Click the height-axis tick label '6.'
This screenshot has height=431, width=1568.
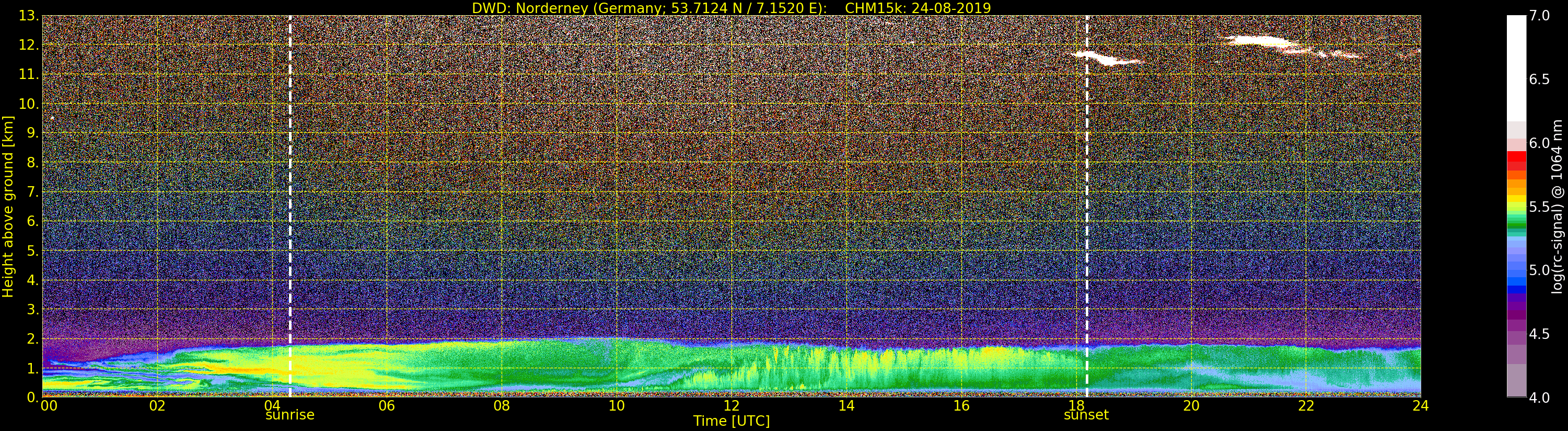pyautogui.click(x=32, y=221)
